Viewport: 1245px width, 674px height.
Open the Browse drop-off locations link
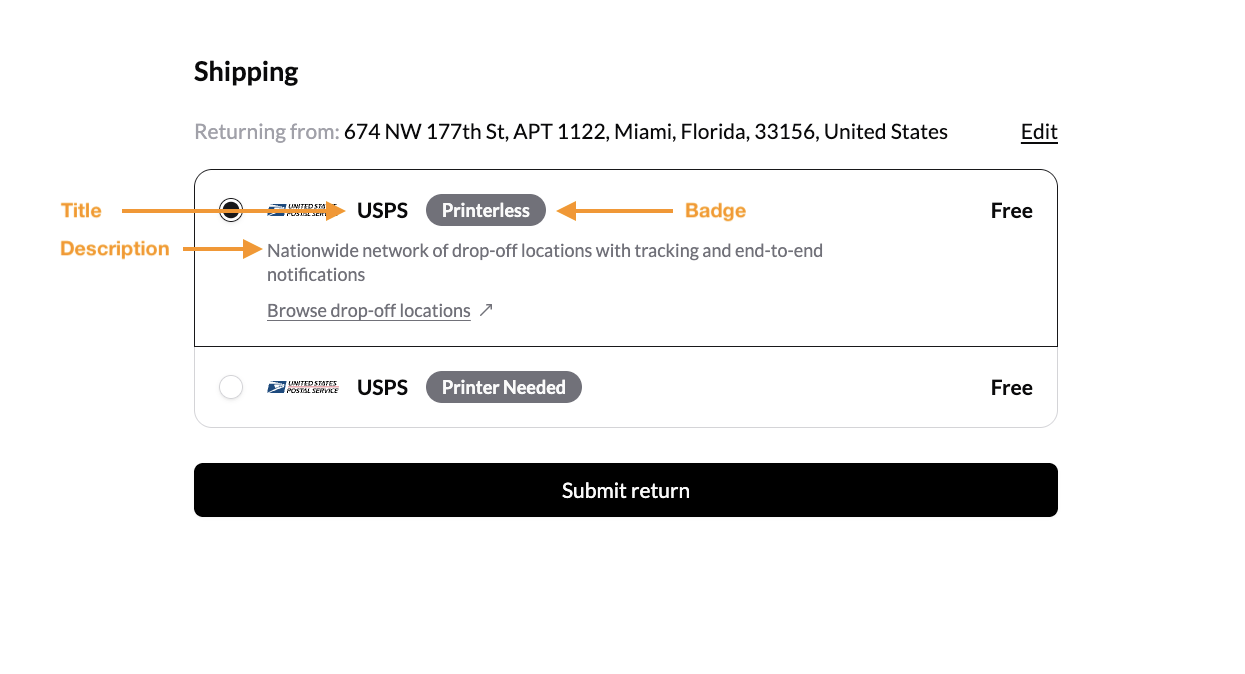[369, 311]
